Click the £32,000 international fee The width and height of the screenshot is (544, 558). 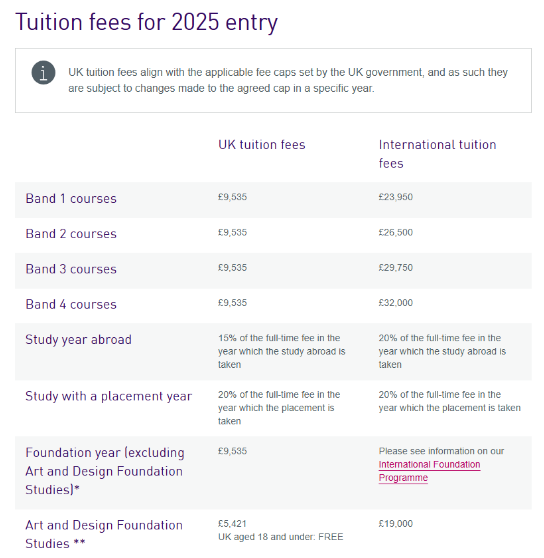(396, 303)
